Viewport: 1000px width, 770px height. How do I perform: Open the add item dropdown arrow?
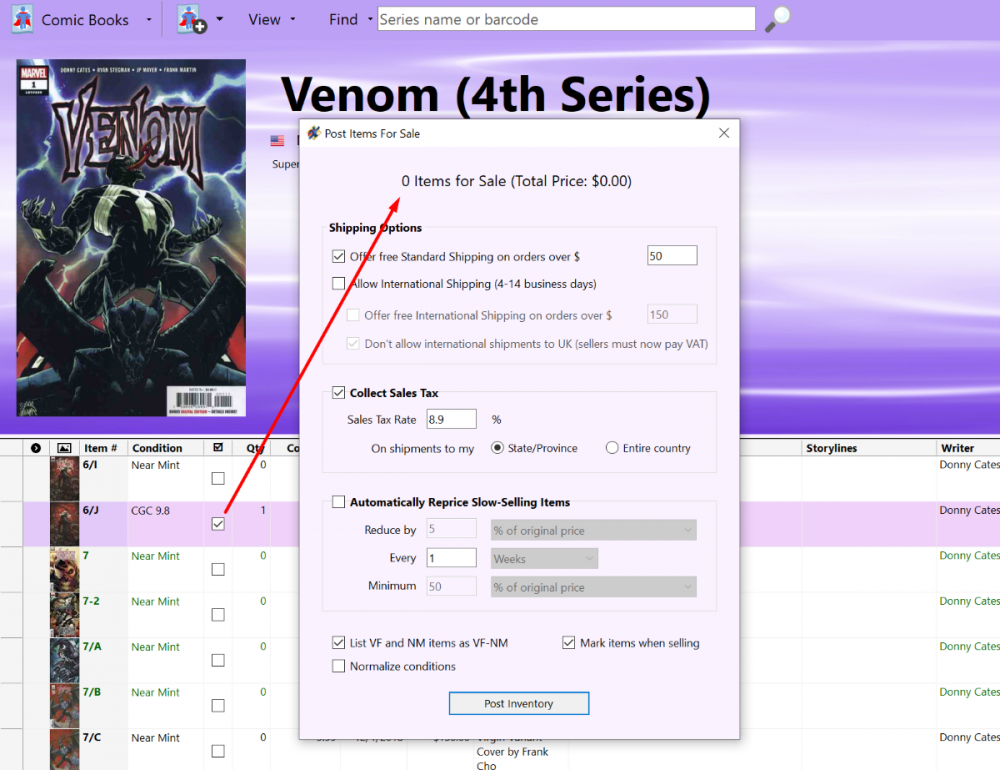click(220, 19)
